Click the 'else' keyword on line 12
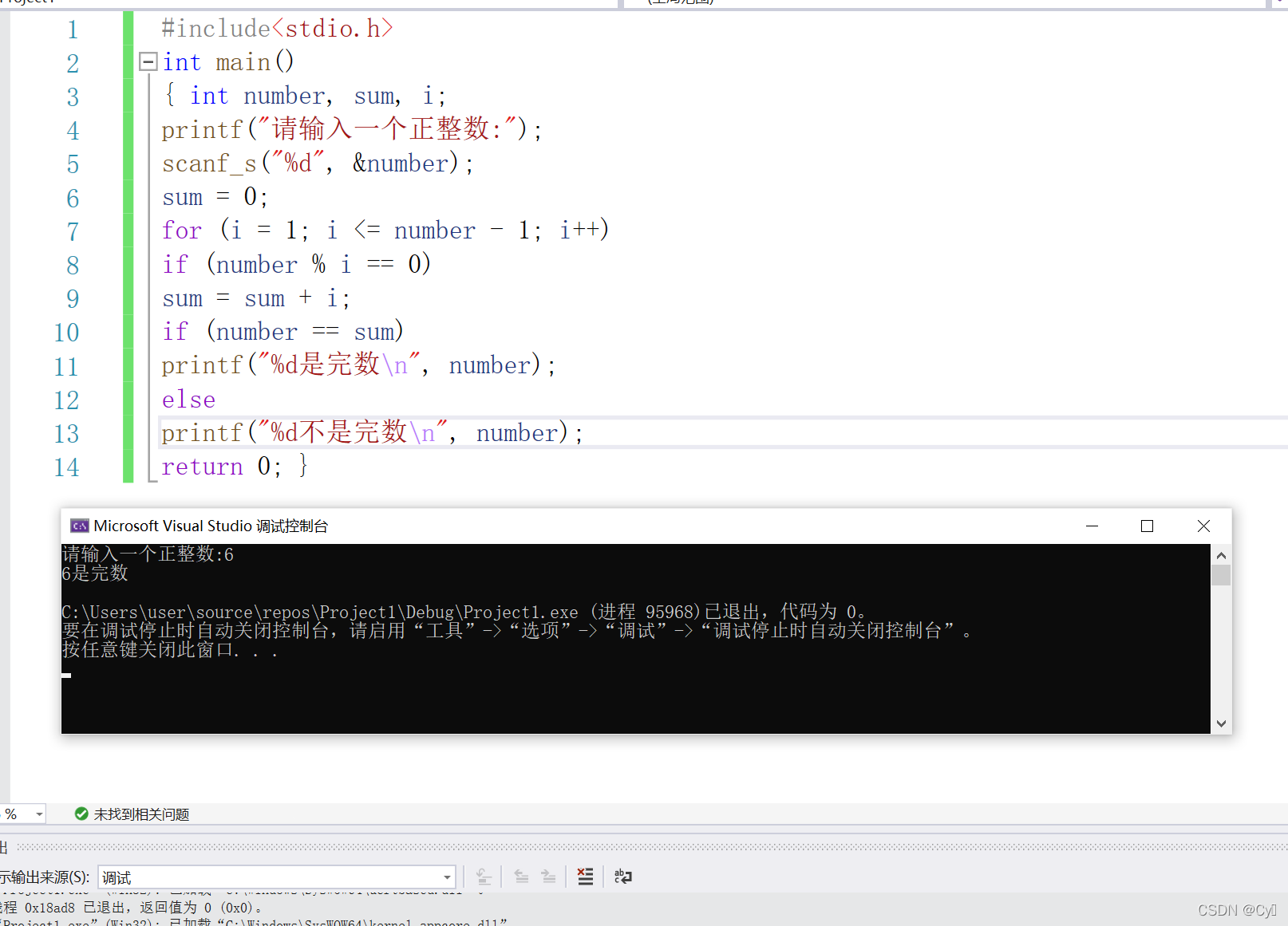This screenshot has height=926, width=1288. (x=188, y=400)
